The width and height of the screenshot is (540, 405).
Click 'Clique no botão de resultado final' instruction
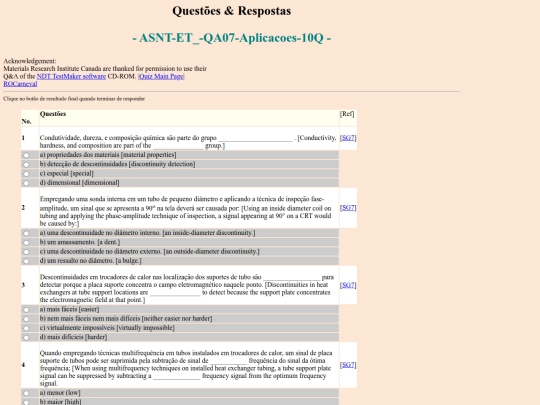(74, 99)
